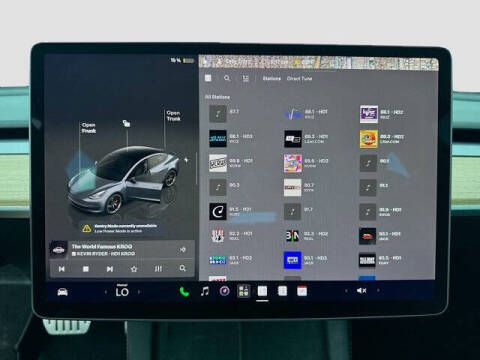
Task: Open the car controls icon
Action: tap(63, 292)
